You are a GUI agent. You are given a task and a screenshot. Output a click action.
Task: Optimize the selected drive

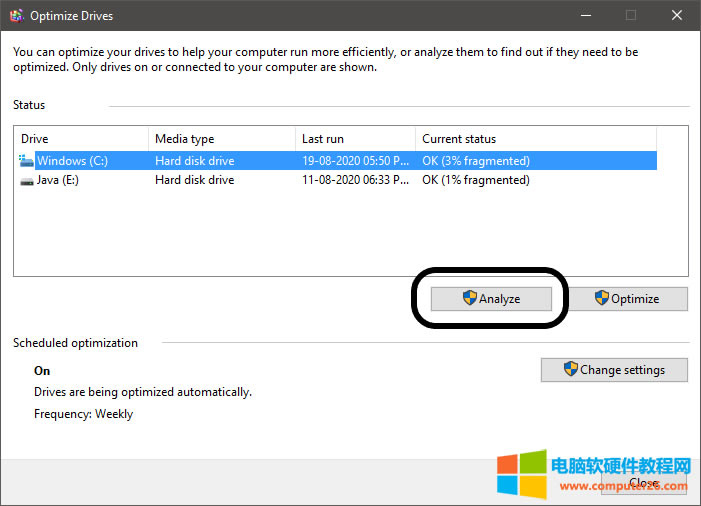tap(629, 299)
